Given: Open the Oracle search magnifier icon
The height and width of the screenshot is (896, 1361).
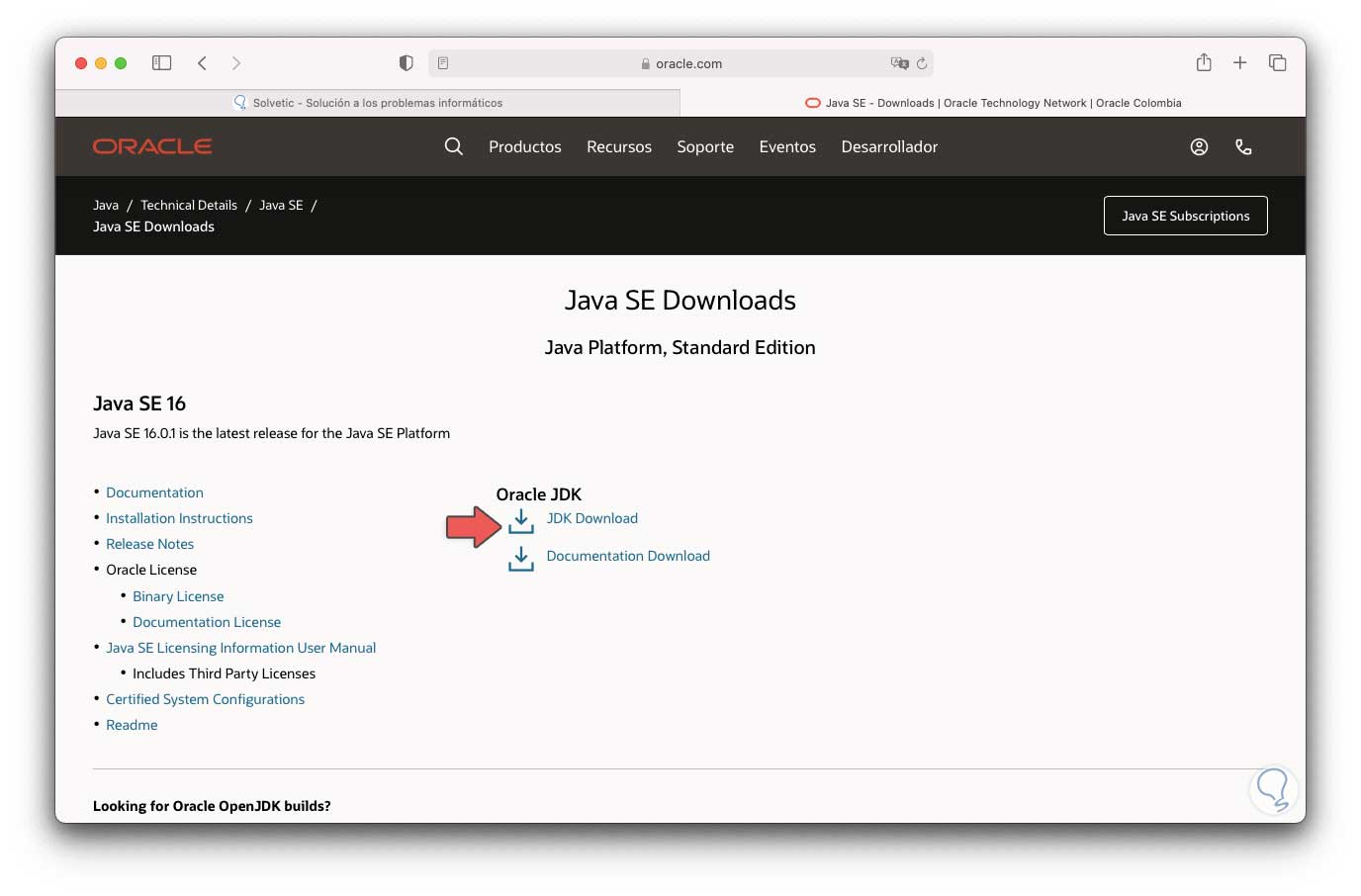Looking at the screenshot, I should click(454, 146).
